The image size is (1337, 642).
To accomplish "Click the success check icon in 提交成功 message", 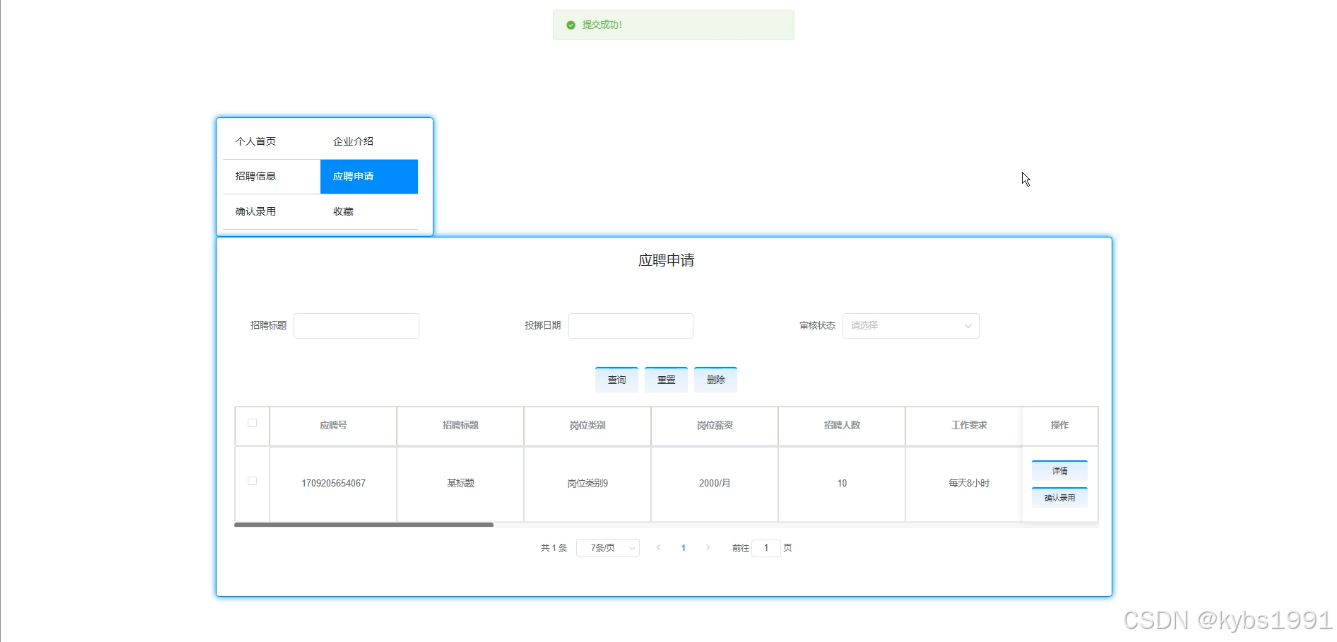I will (571, 25).
